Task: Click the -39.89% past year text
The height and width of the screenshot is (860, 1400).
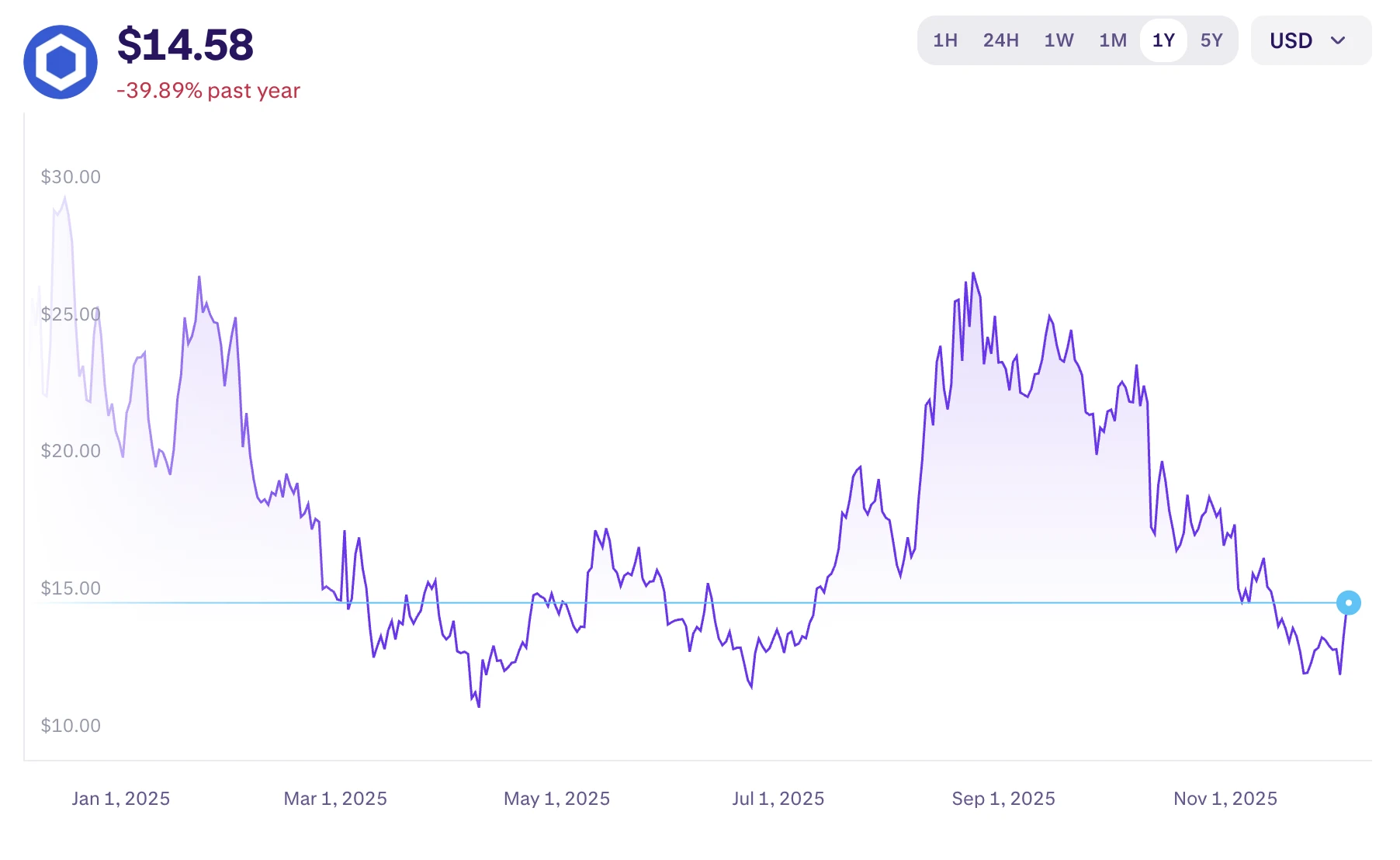Action: tap(208, 91)
